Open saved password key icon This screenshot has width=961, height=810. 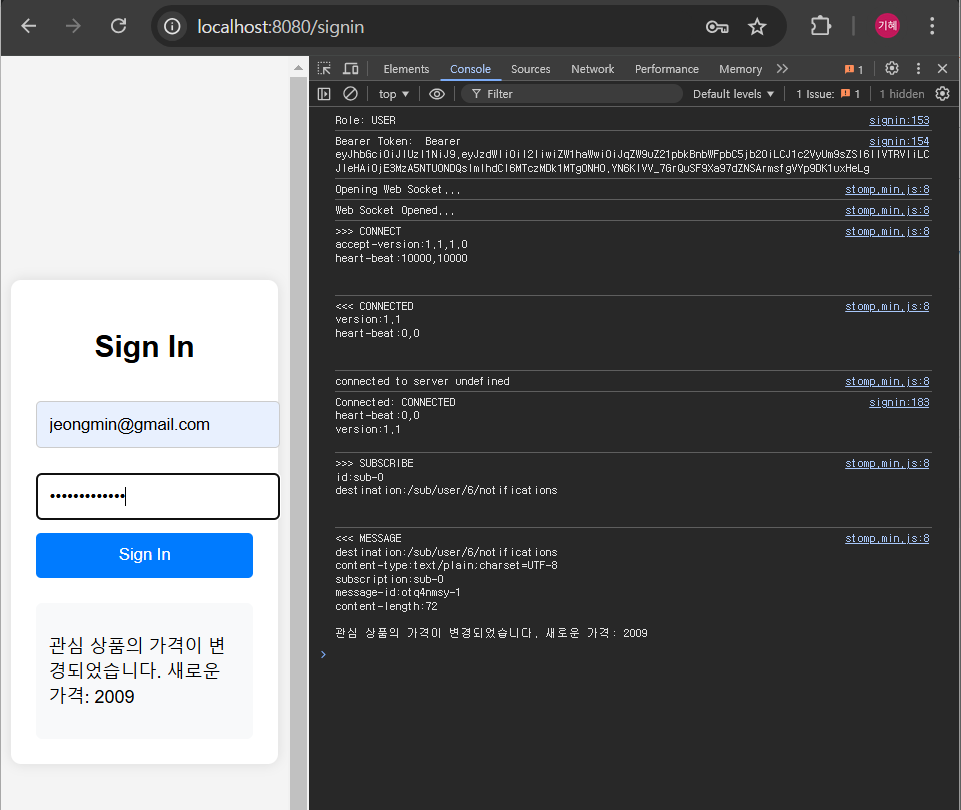click(716, 26)
